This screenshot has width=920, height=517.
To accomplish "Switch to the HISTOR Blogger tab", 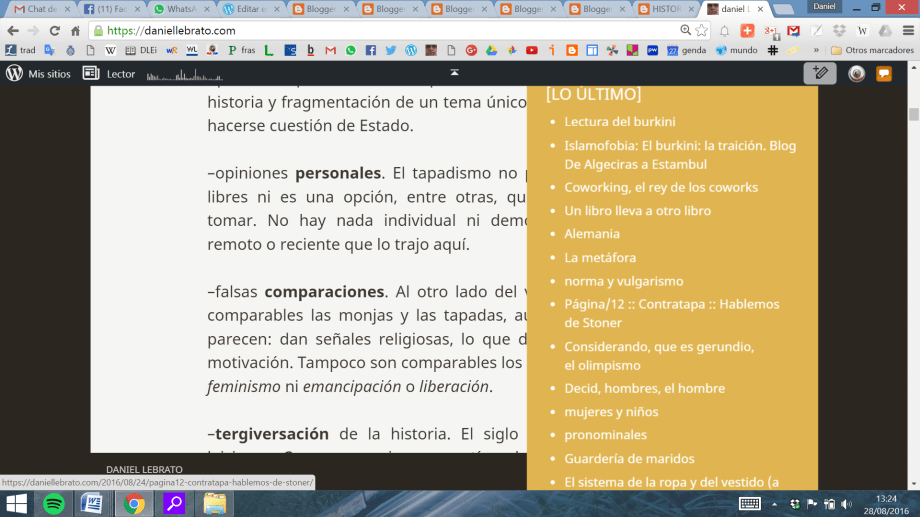I will click(666, 9).
